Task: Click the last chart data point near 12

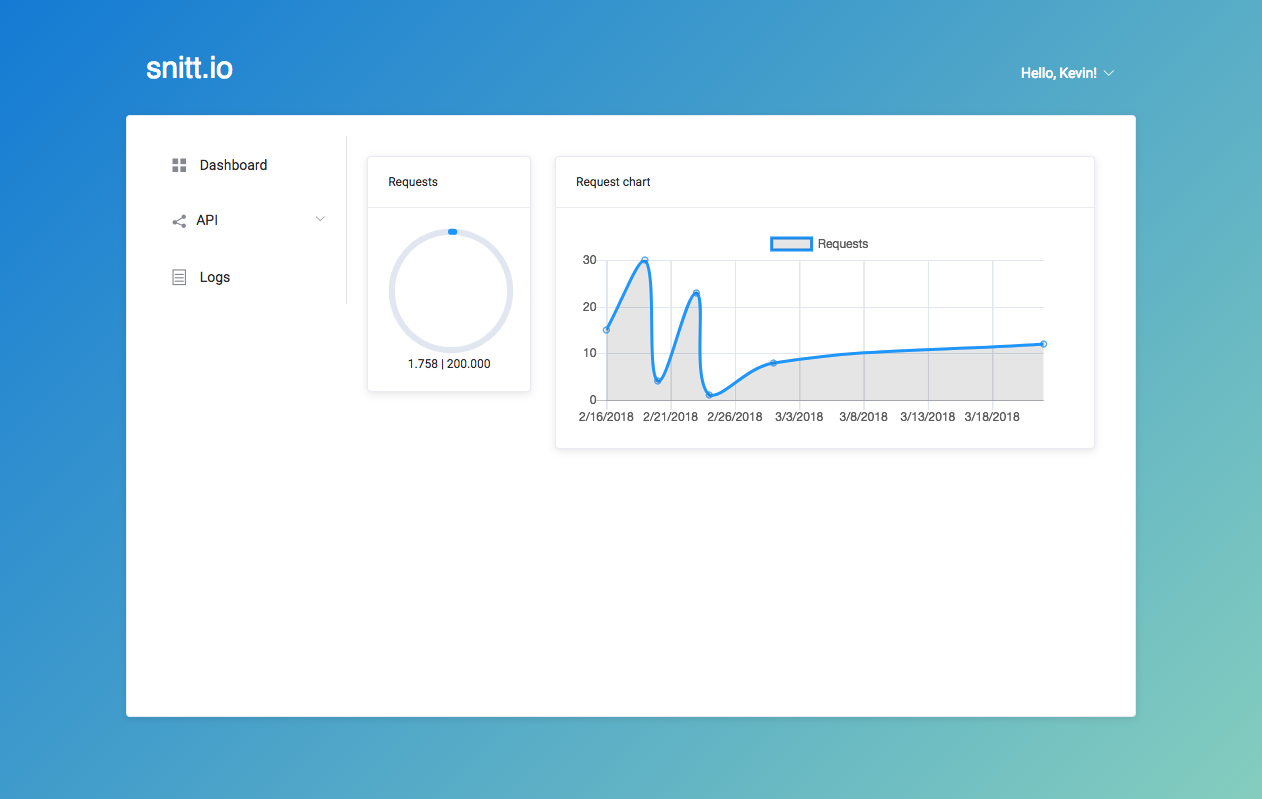Action: tap(1043, 344)
